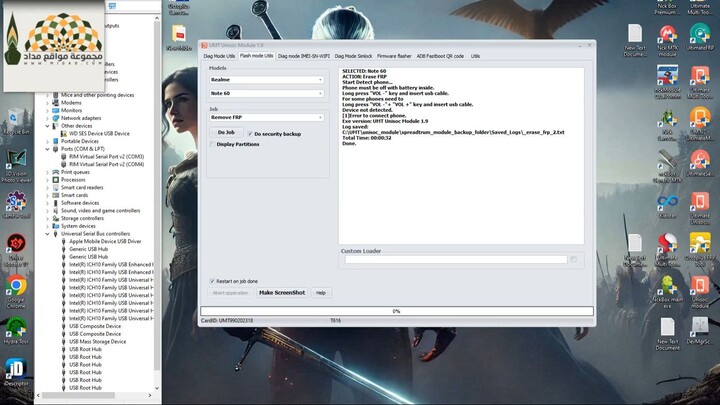Switch to Diag Mode Utils tab

[219, 56]
